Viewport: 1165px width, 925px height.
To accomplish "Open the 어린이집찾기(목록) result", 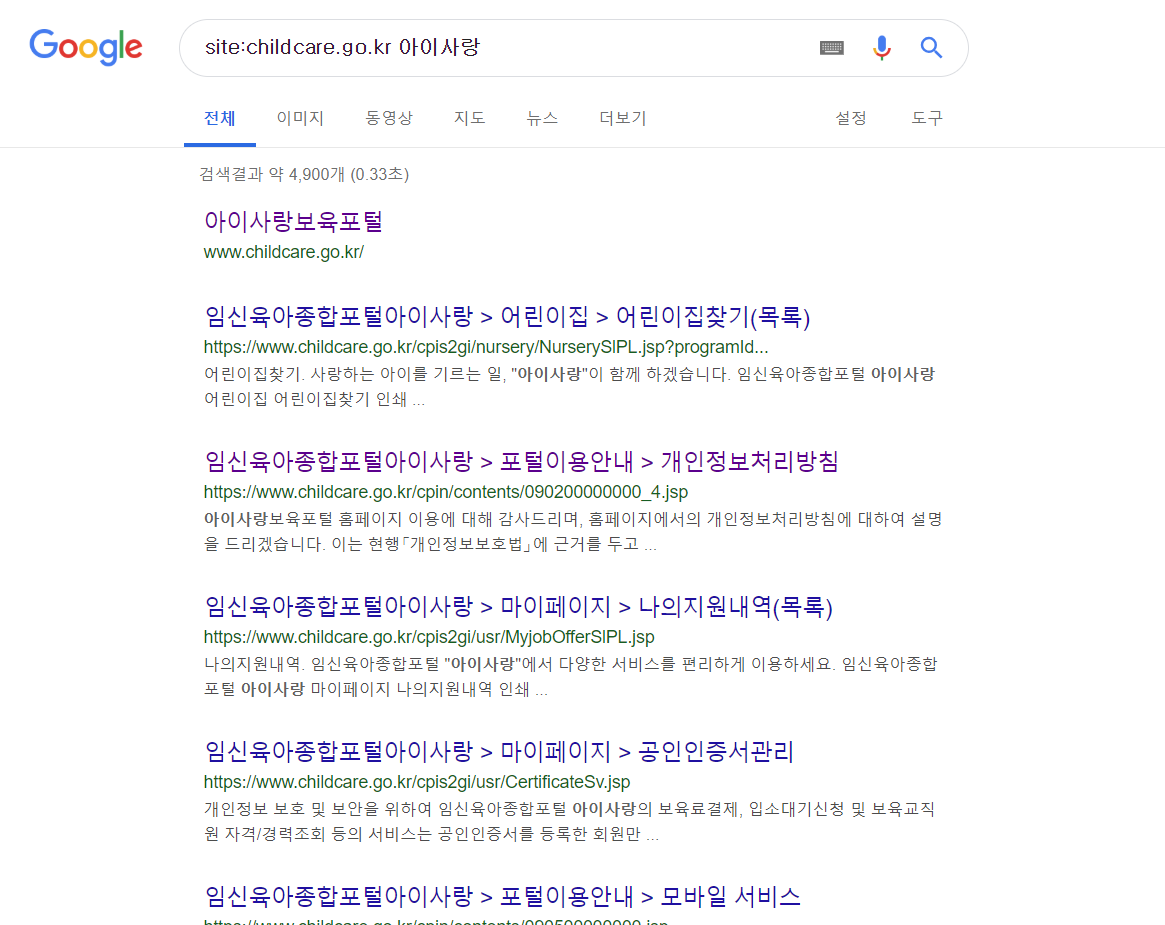I will [506, 317].
